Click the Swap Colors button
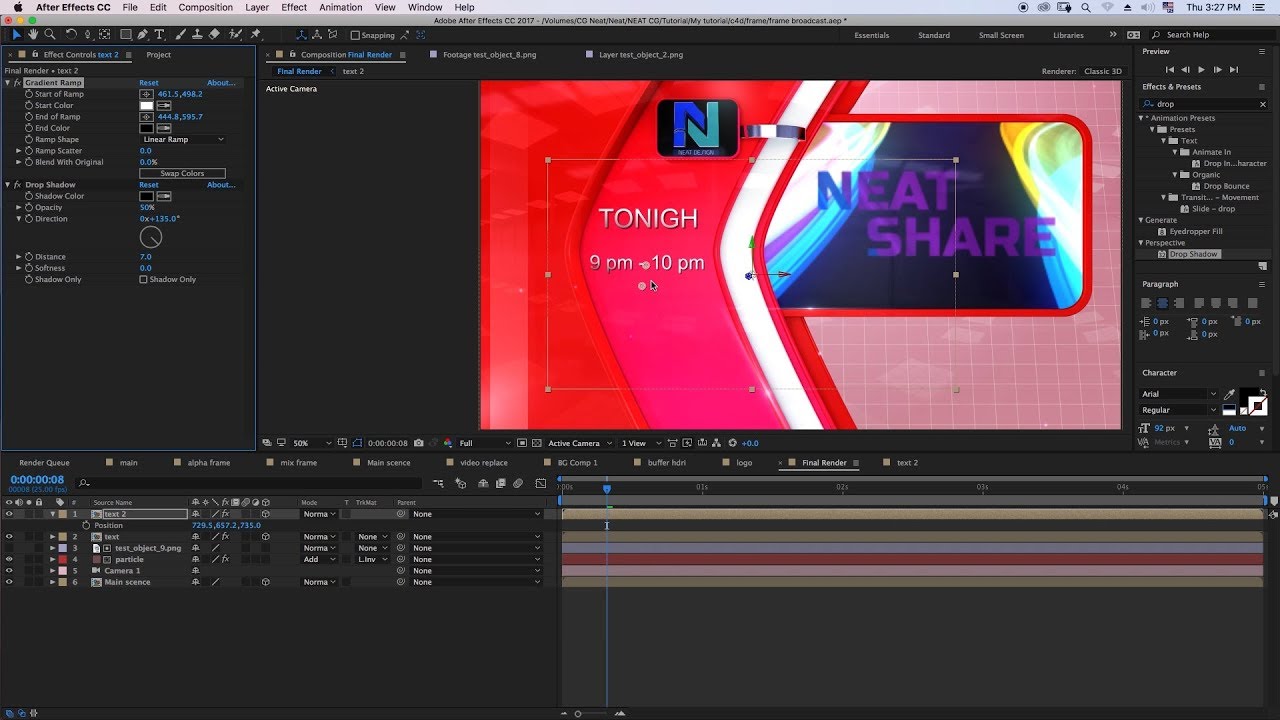Screen dimensions: 1280x720 click(182, 174)
